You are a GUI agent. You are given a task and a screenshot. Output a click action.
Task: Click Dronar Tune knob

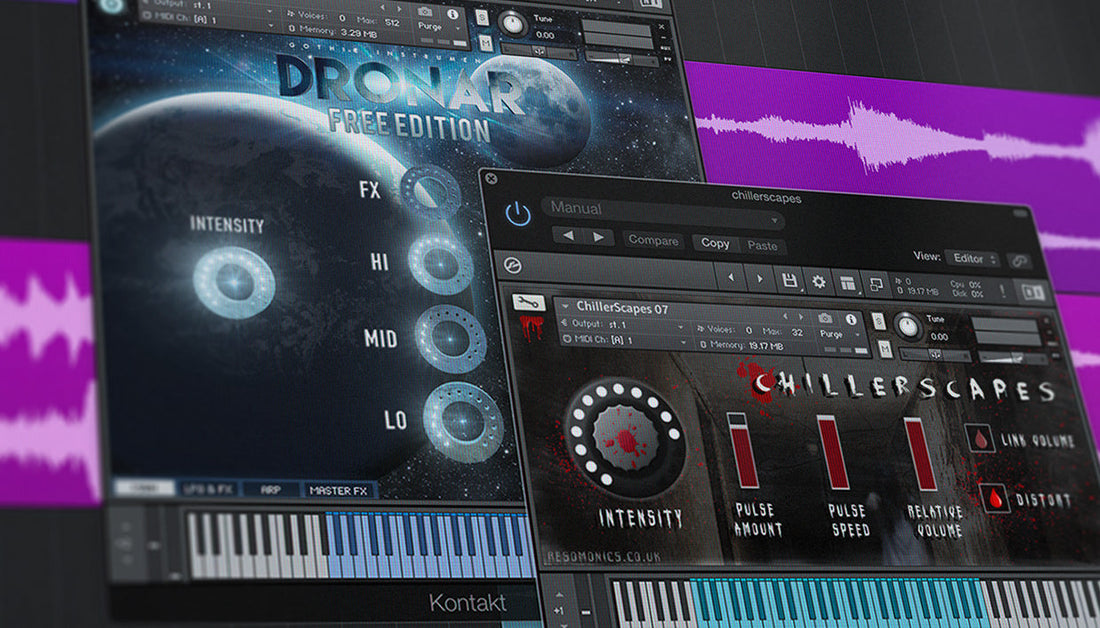coord(512,23)
